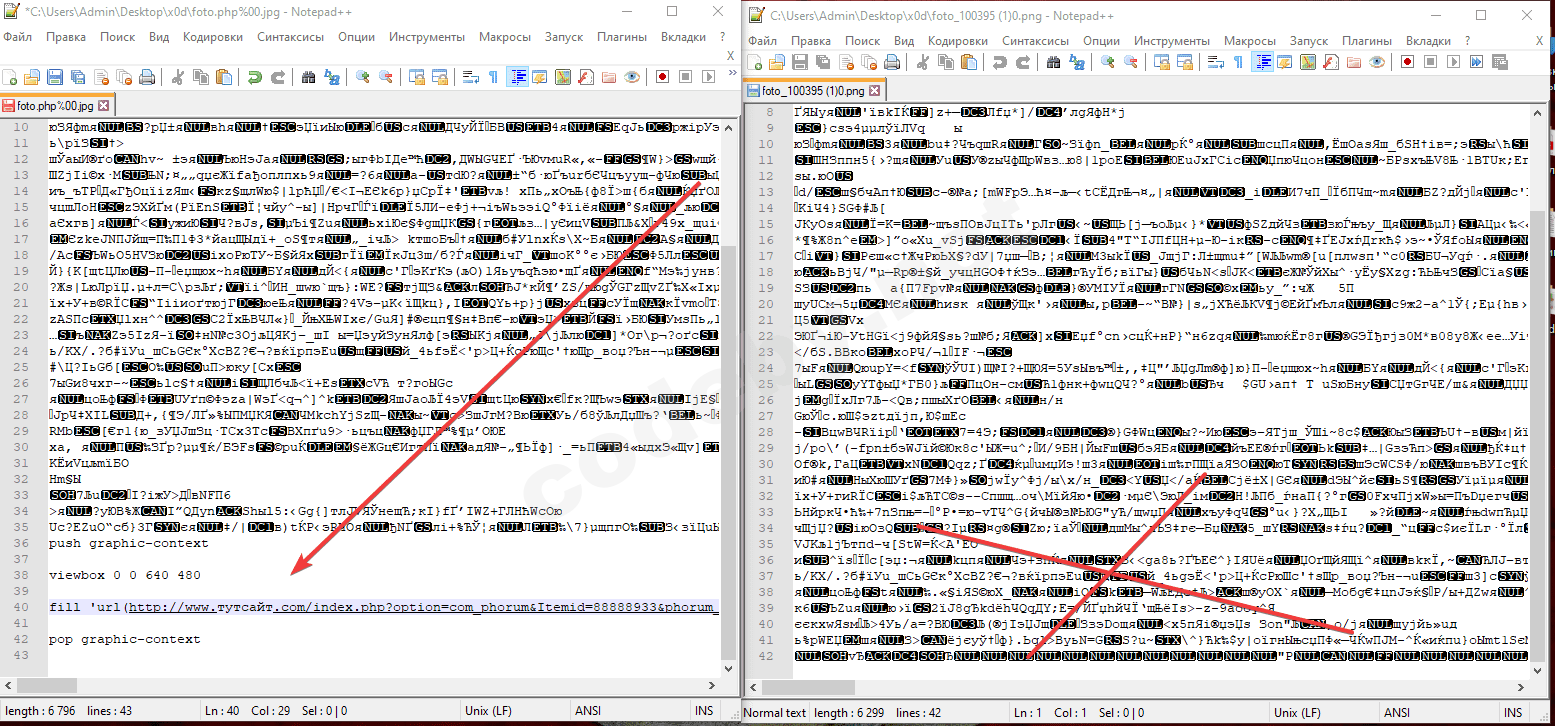Open Вид menu in foto_100395 png window
The height and width of the screenshot is (726, 1555).
904,41
